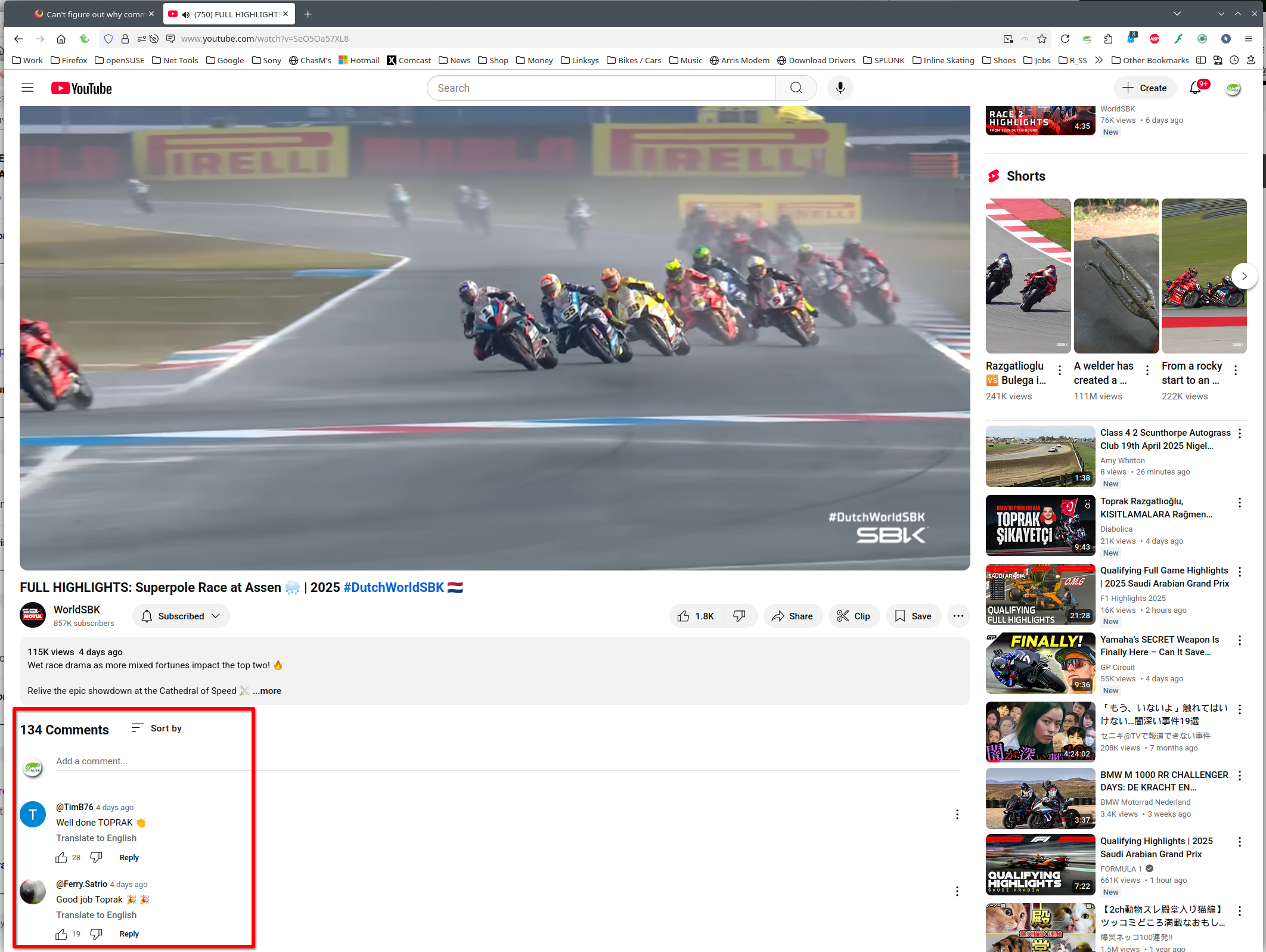This screenshot has width=1266, height=952.
Task: Show more bookmarks chevron
Action: tap(1099, 60)
